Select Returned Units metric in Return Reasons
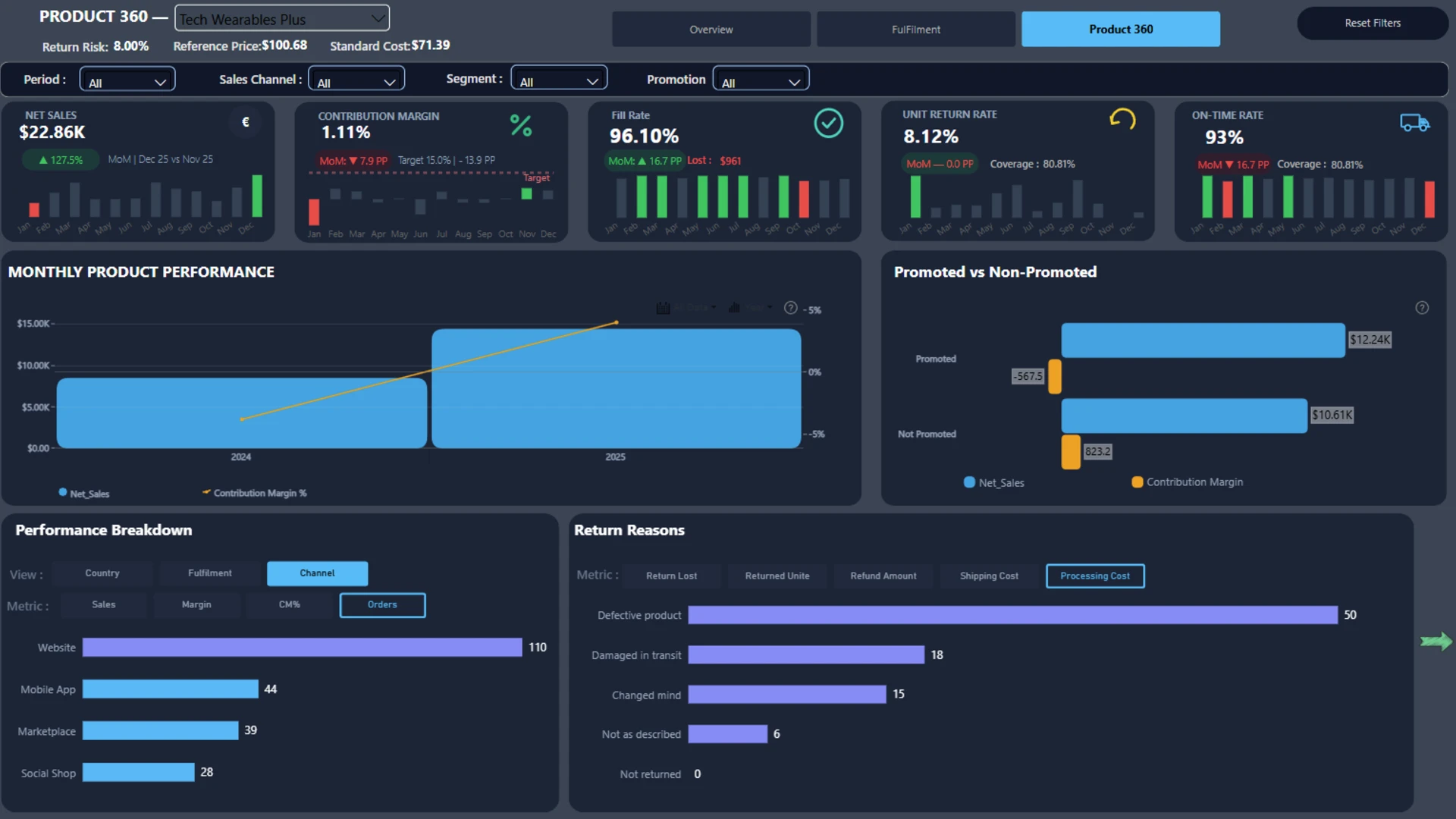 777,576
